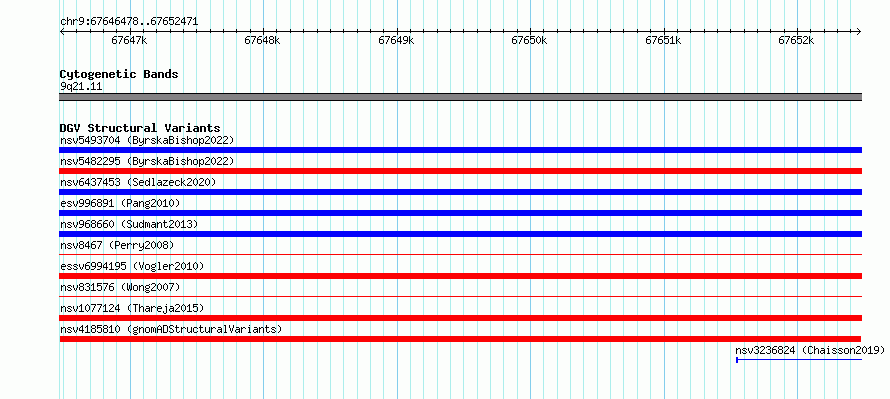Screen dimensions: 890x399
Task: Select the blue bar under nsv6437453
Action: pos(460,192)
